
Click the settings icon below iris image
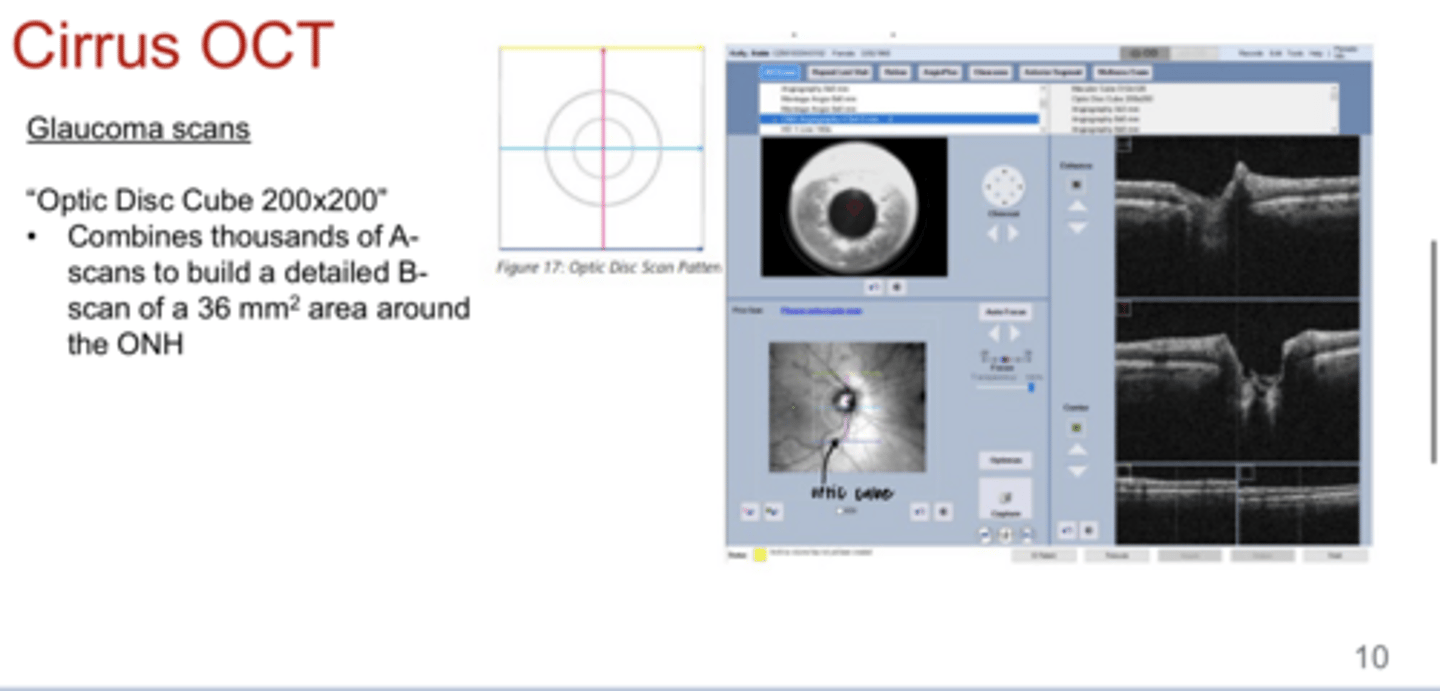click(896, 287)
